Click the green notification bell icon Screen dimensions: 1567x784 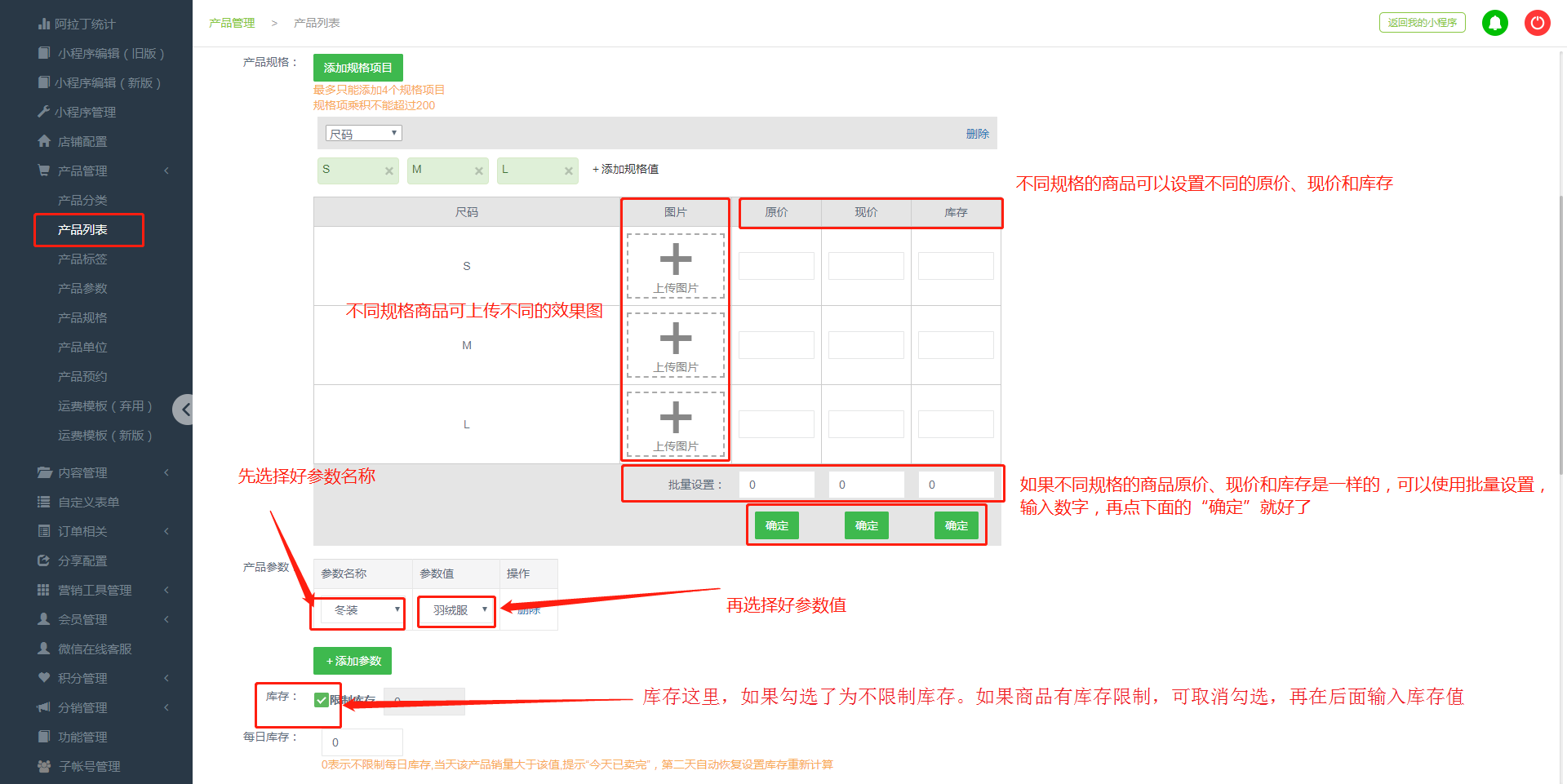[x=1494, y=23]
